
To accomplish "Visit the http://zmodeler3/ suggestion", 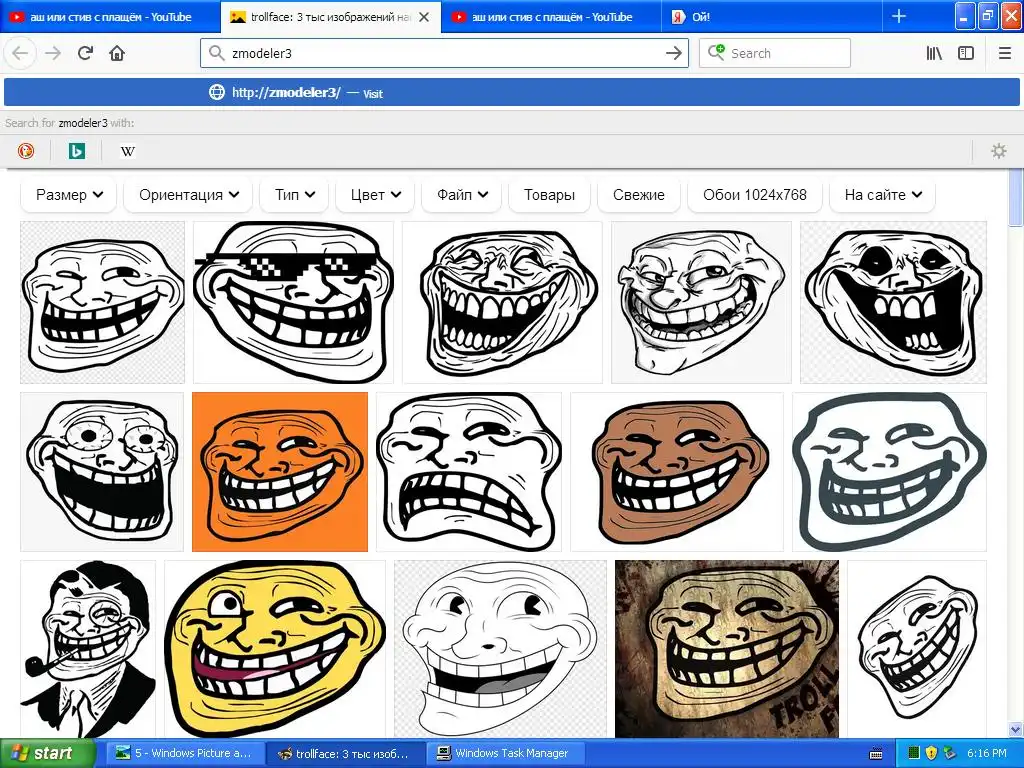I will pyautogui.click(x=511, y=93).
